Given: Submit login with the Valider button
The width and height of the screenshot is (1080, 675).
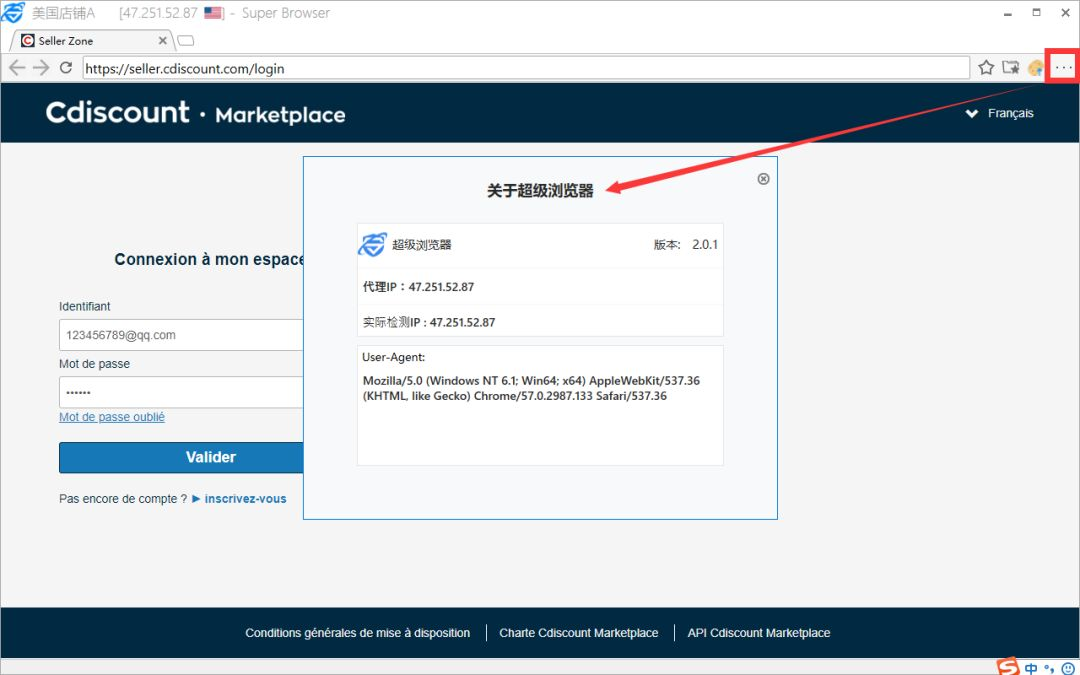Looking at the screenshot, I should click(x=181, y=457).
